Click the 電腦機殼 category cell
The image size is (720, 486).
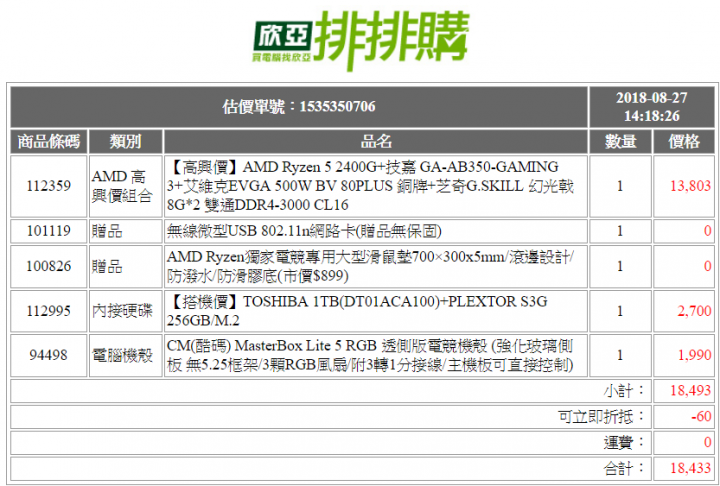[x=125, y=355]
